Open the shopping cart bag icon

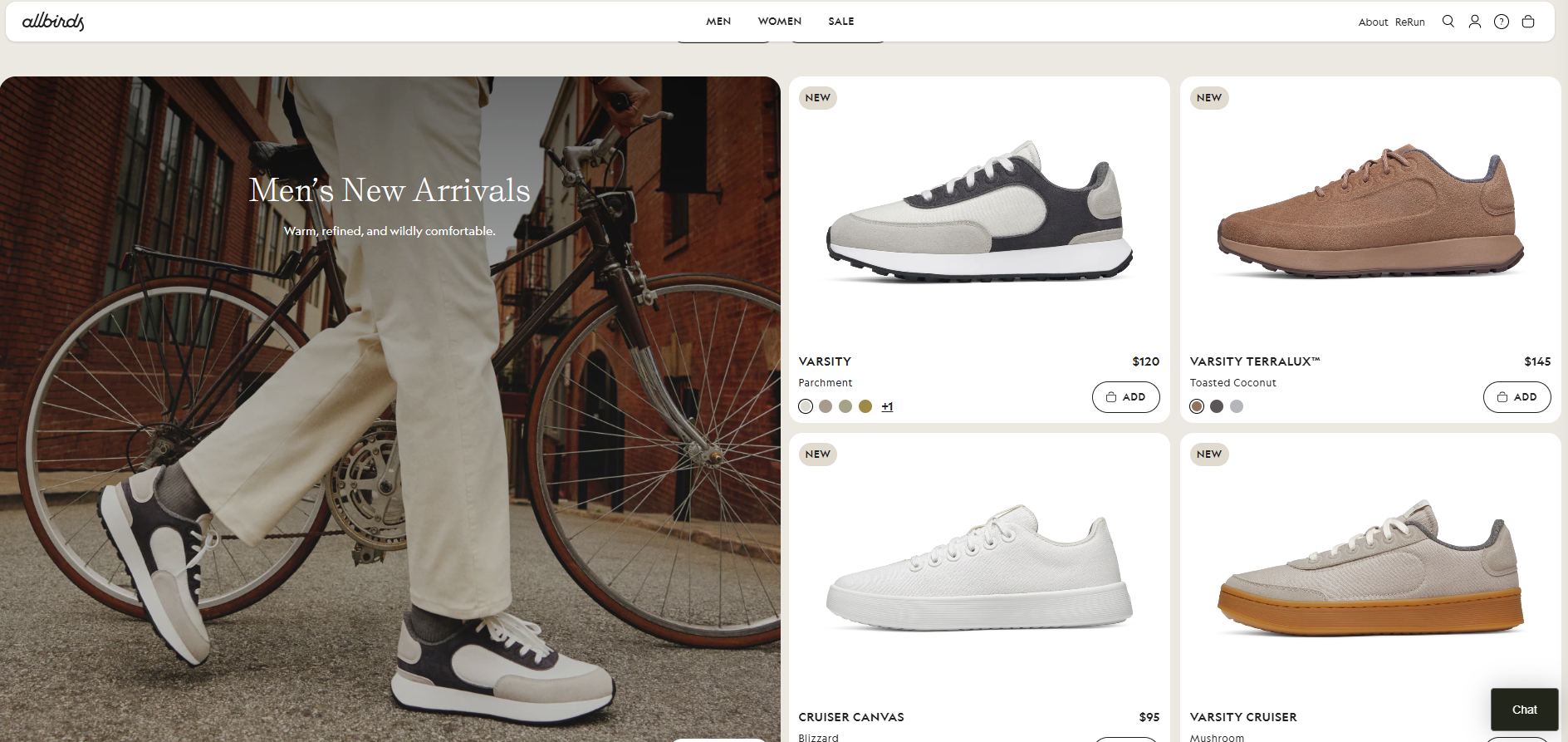pyautogui.click(x=1527, y=22)
